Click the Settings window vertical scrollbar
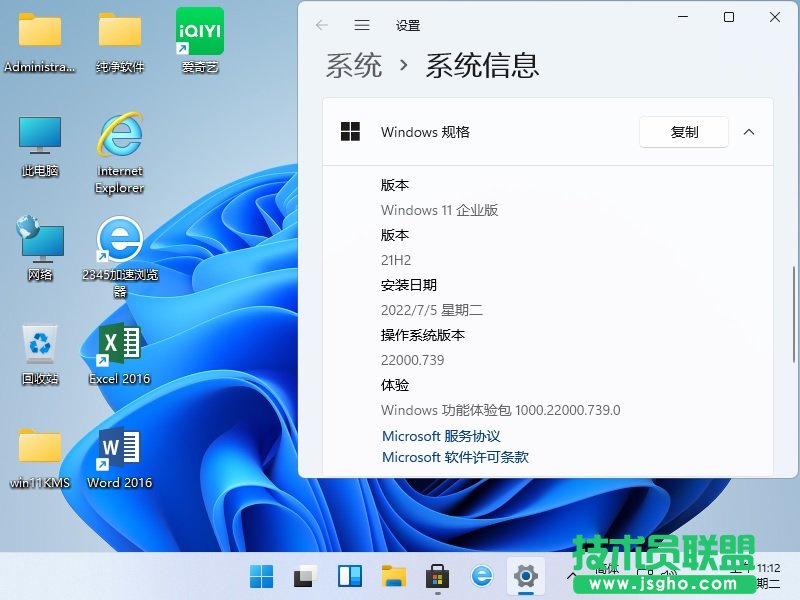The width and height of the screenshot is (800, 600). 795,315
